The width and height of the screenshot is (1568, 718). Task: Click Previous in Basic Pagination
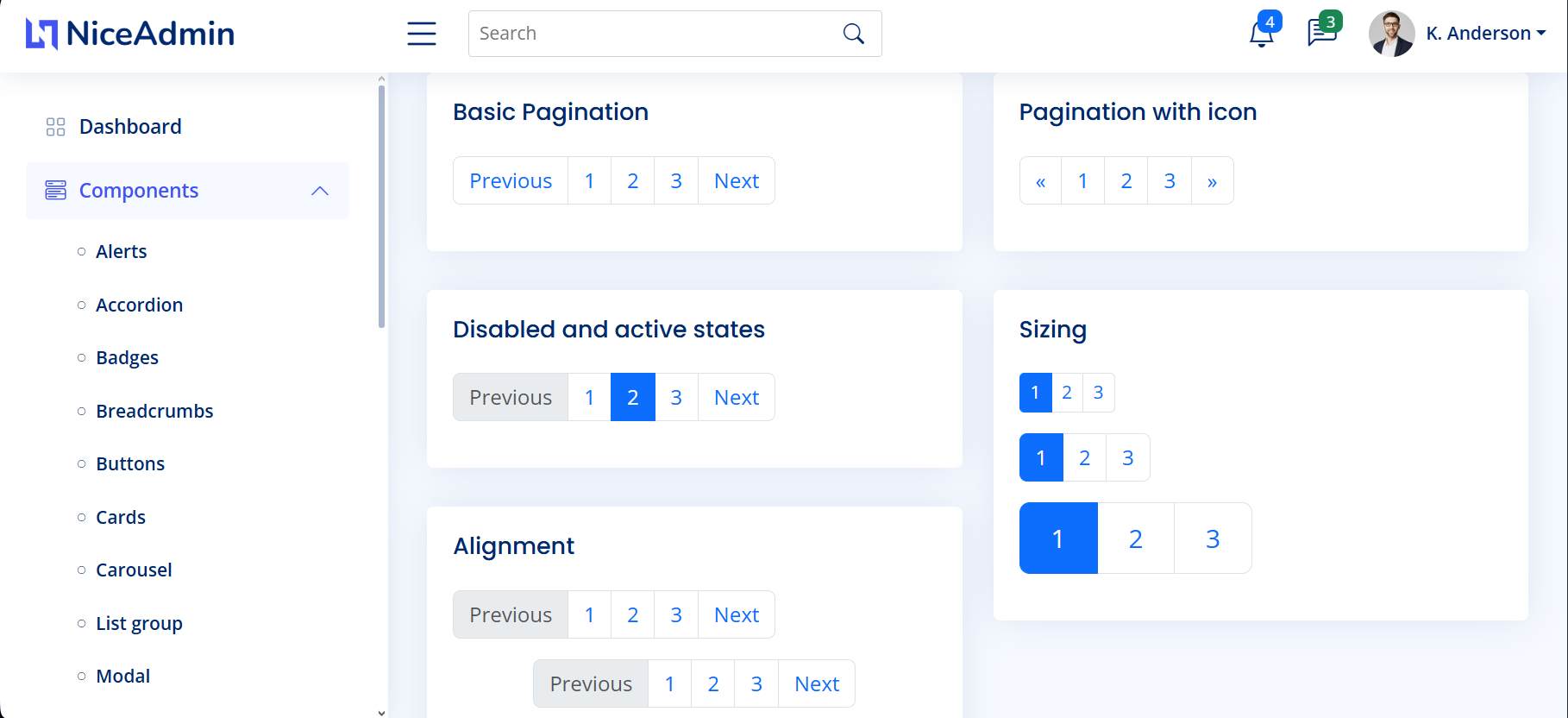[x=511, y=181]
